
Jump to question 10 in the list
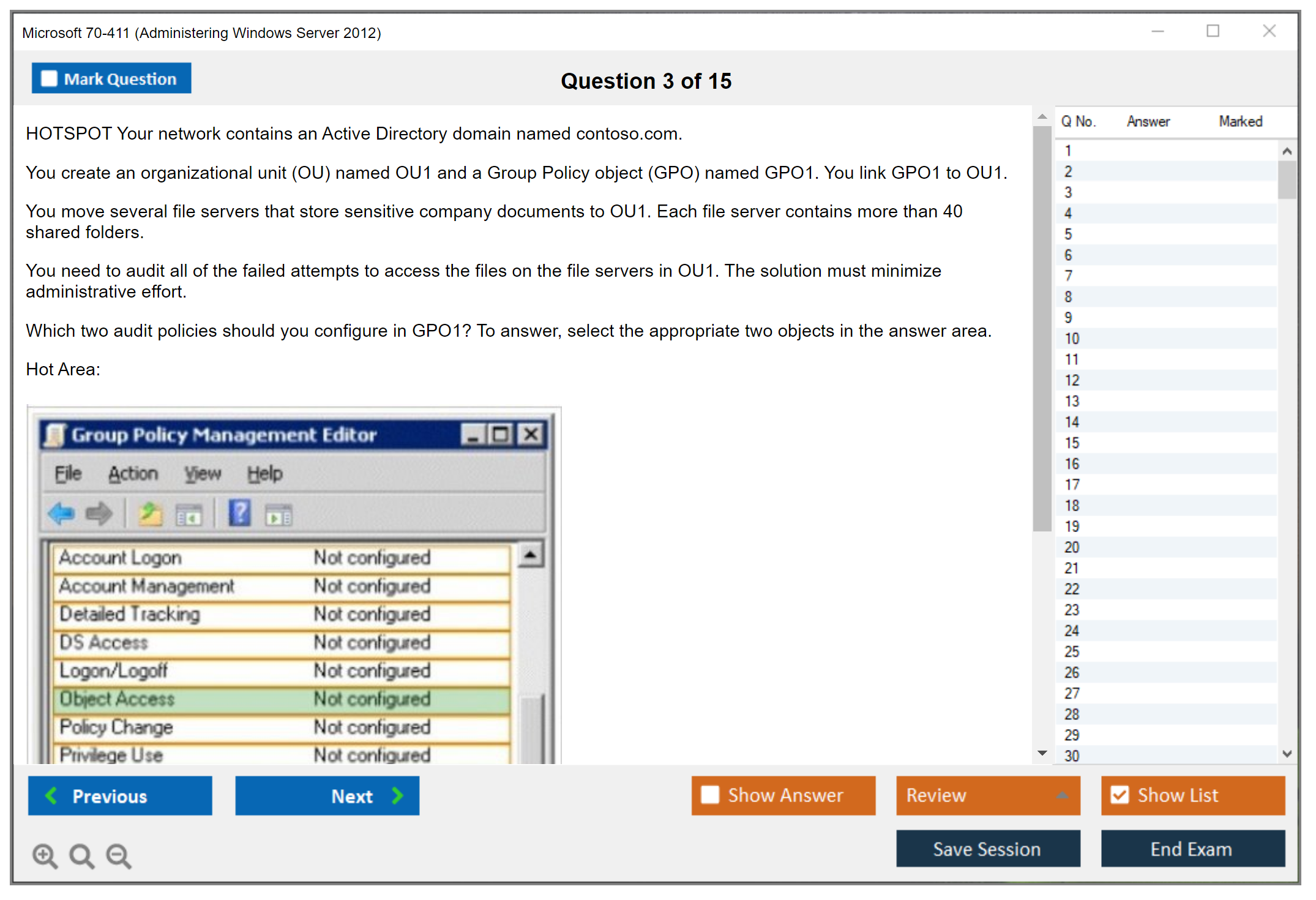[1072, 339]
